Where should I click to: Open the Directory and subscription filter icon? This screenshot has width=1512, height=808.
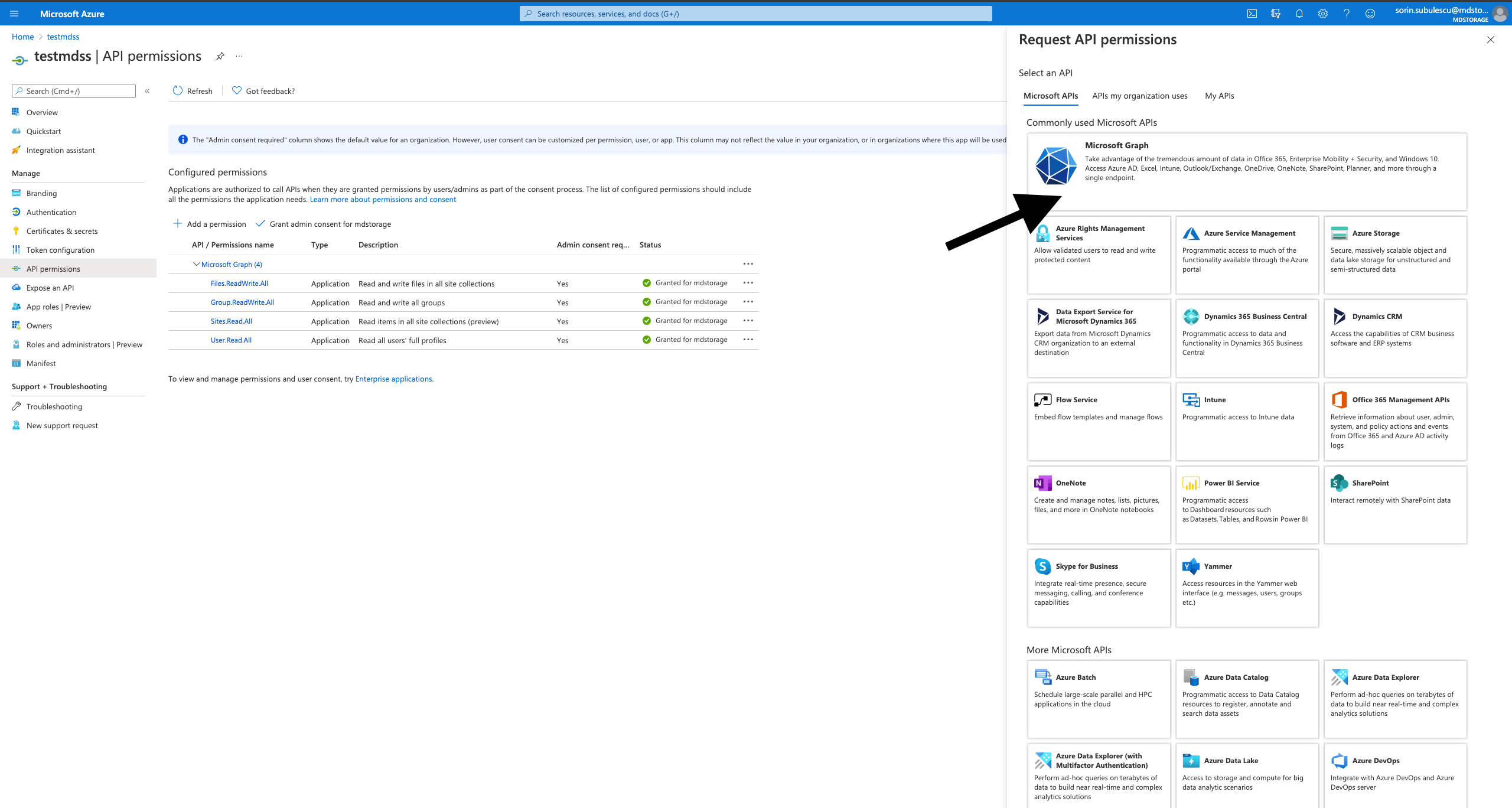pos(1275,14)
